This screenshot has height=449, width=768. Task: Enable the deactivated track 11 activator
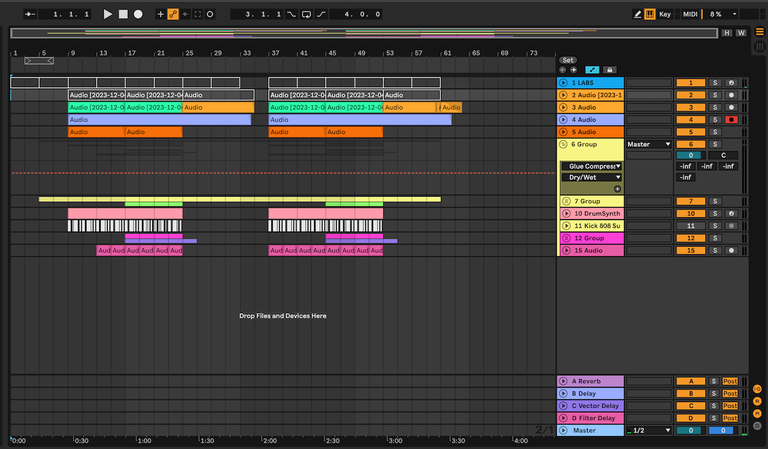691,226
